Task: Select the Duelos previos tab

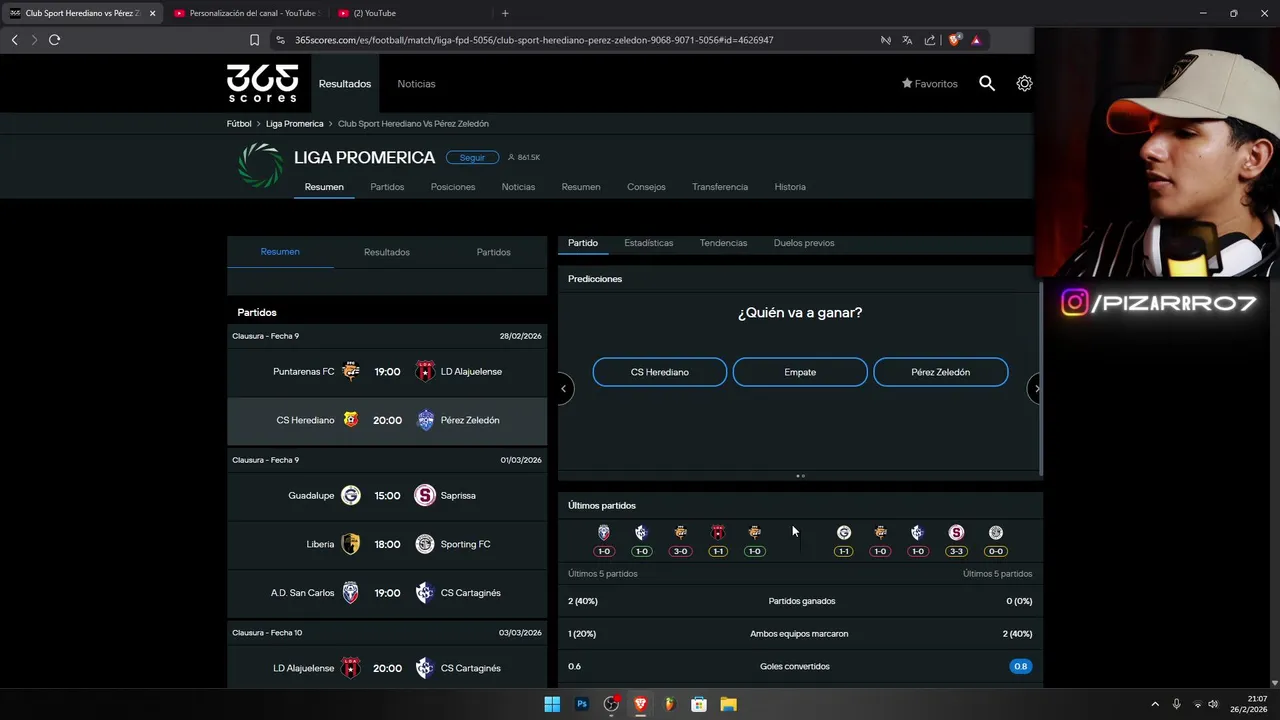Action: pos(804,243)
